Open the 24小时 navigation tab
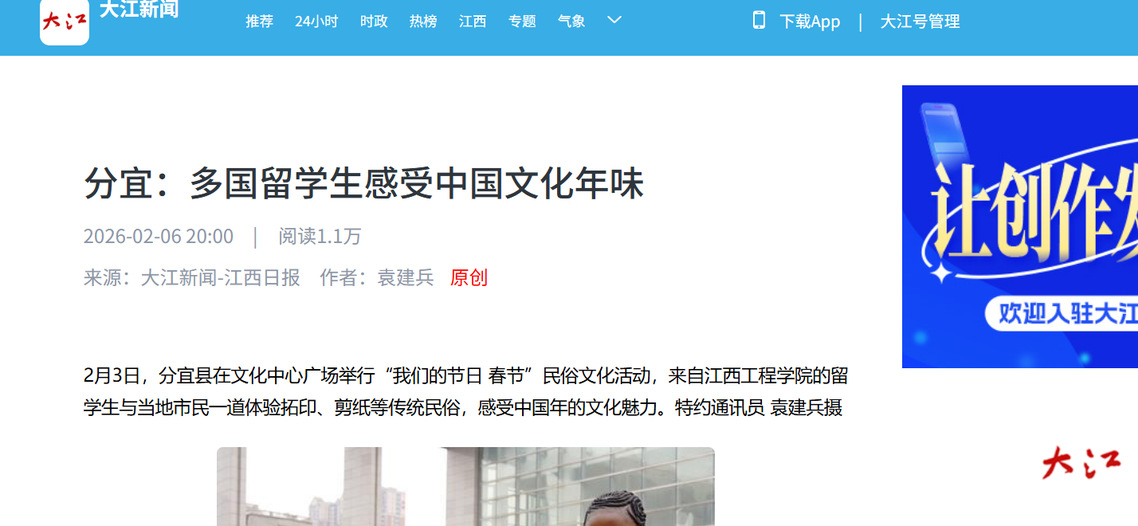This screenshot has height=526, width=1138. coord(316,21)
